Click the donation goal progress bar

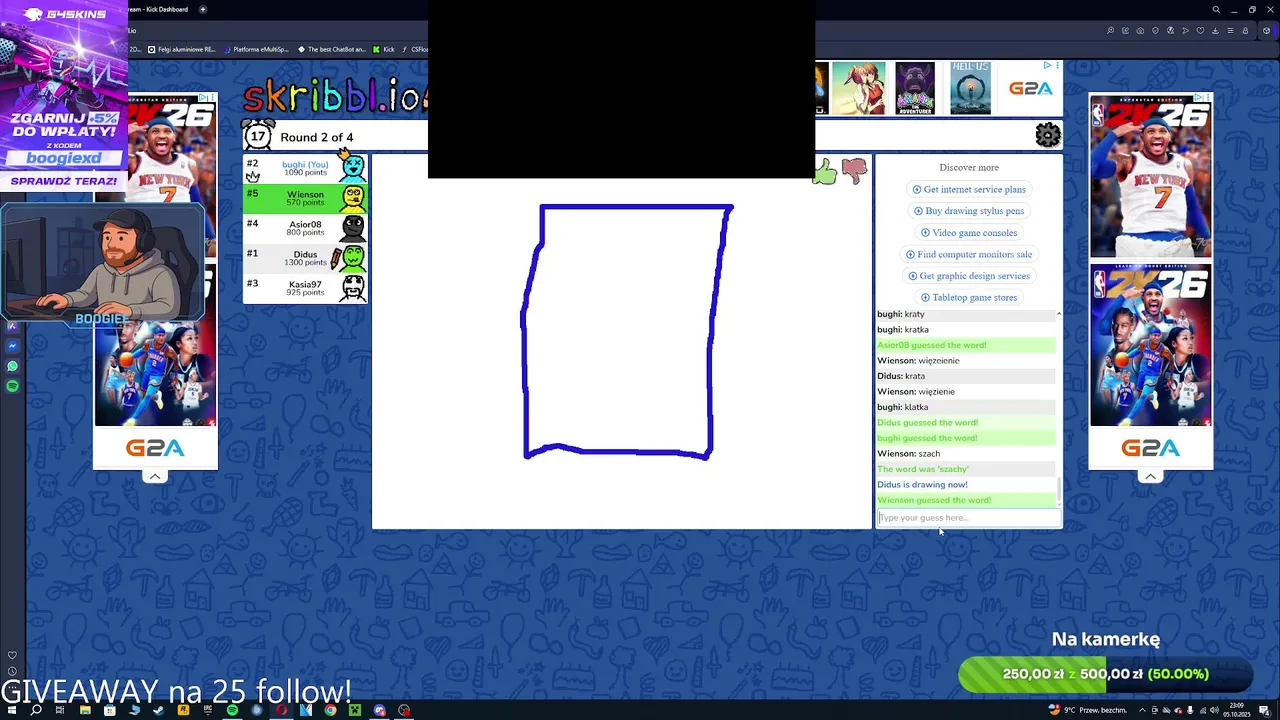(1105, 674)
